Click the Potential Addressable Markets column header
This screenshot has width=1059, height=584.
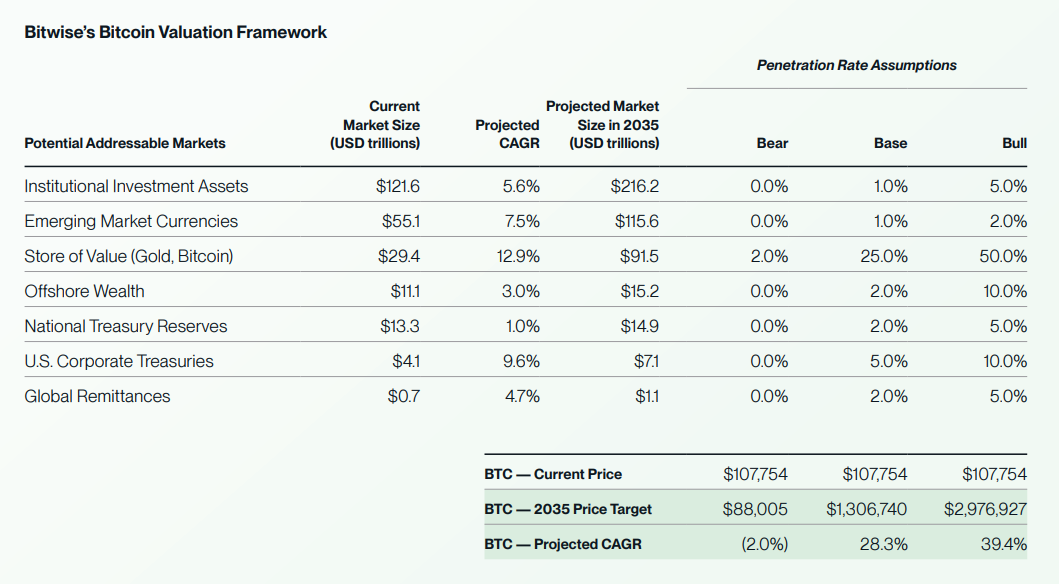125,143
